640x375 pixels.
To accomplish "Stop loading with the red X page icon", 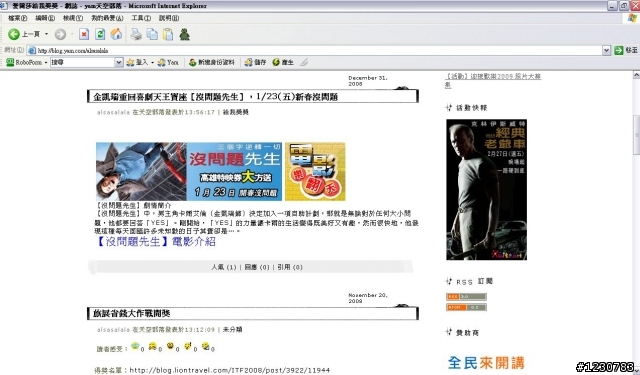I will tap(84, 34).
